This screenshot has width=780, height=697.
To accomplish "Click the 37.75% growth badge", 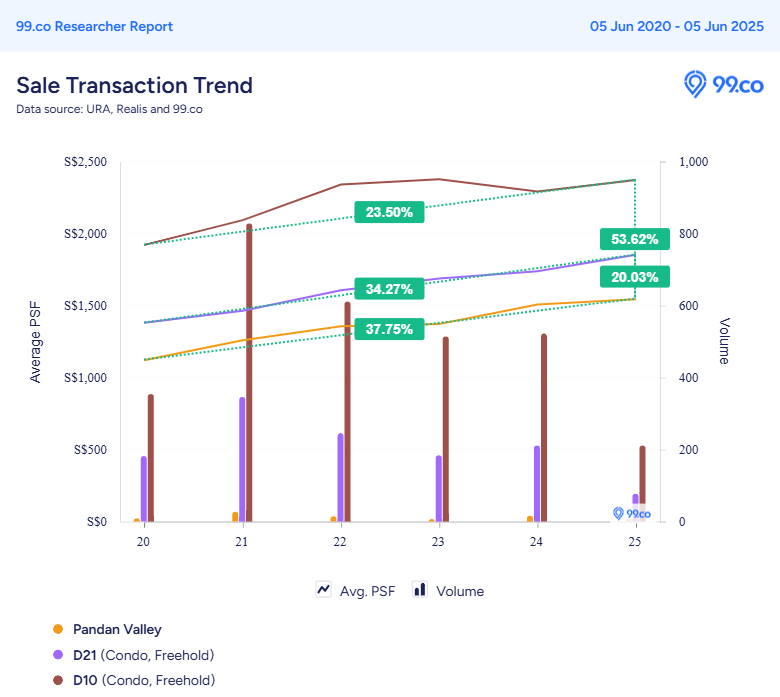I will pyautogui.click(x=389, y=329).
